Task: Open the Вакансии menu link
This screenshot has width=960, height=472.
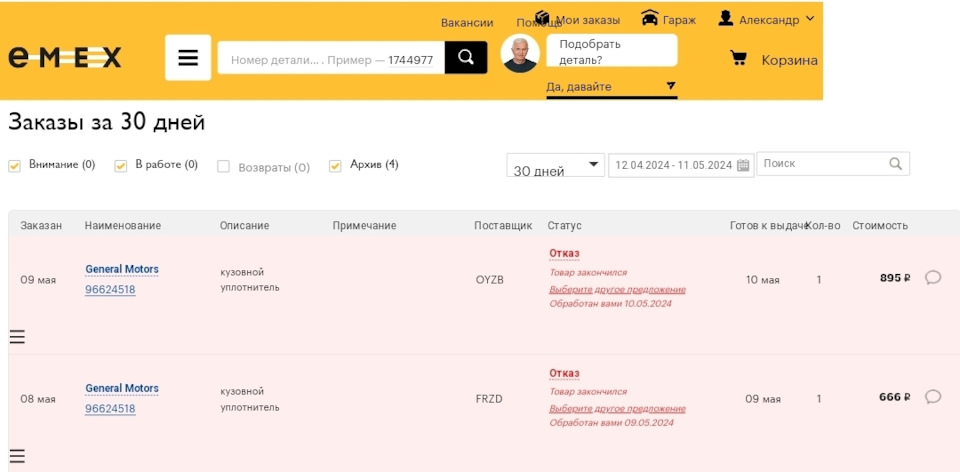Action: (x=467, y=22)
